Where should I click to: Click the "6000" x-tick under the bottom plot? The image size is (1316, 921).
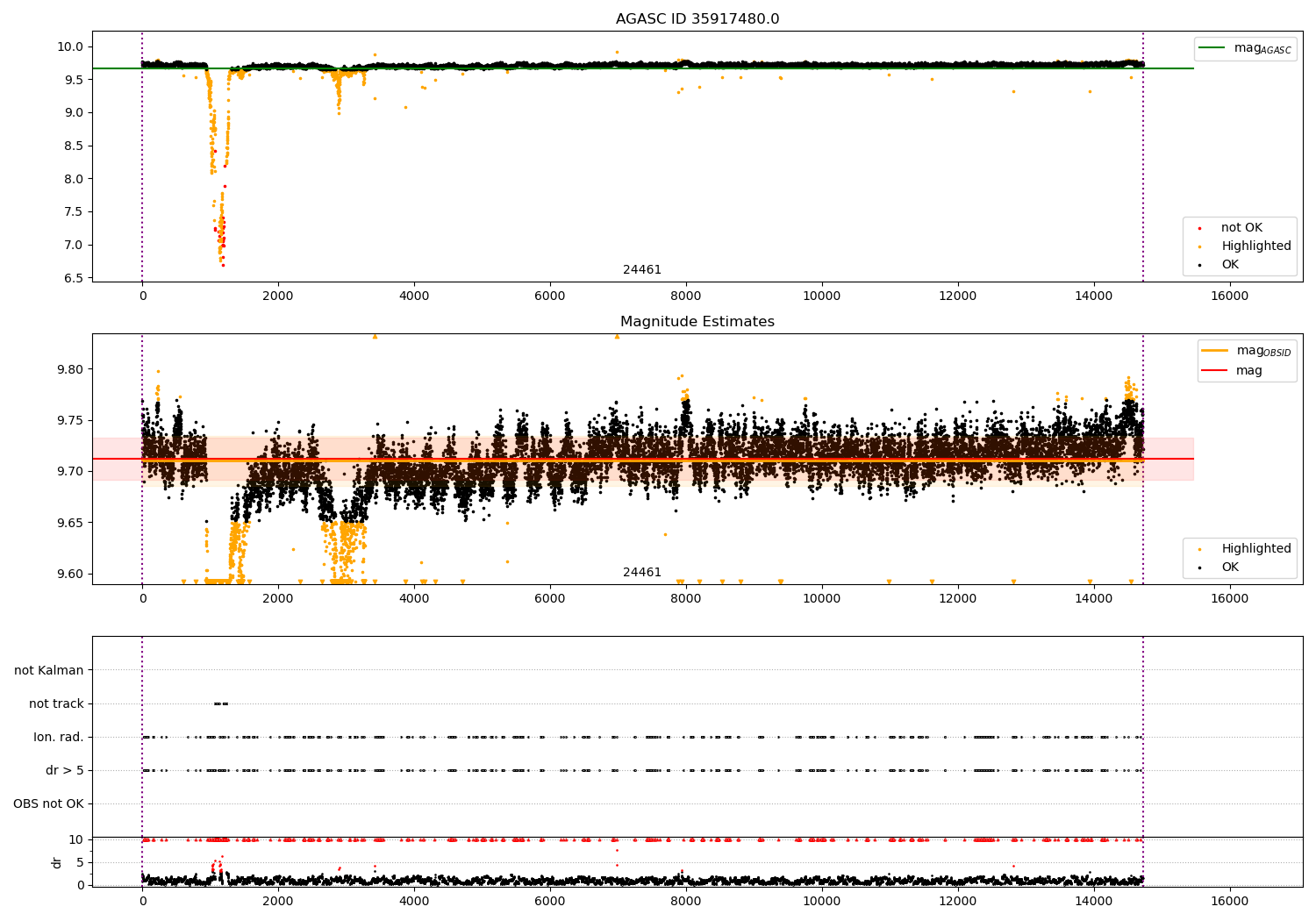point(550,902)
